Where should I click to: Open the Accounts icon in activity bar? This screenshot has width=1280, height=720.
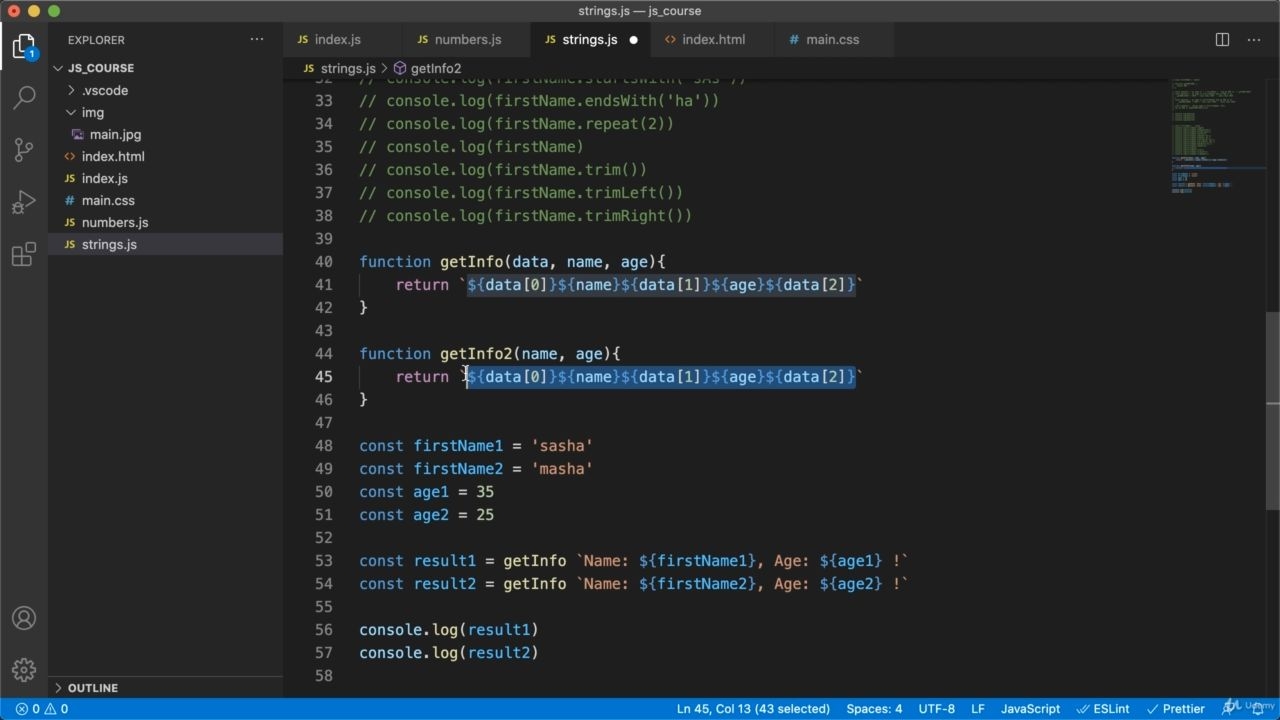click(24, 618)
